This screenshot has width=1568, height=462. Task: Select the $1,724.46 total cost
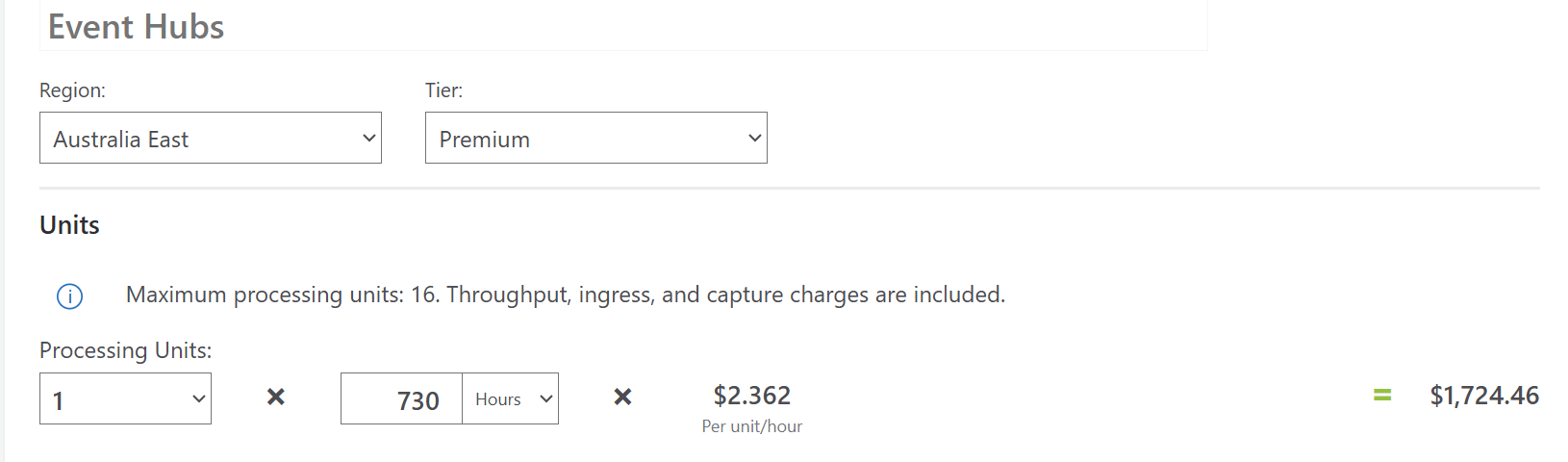1484,396
